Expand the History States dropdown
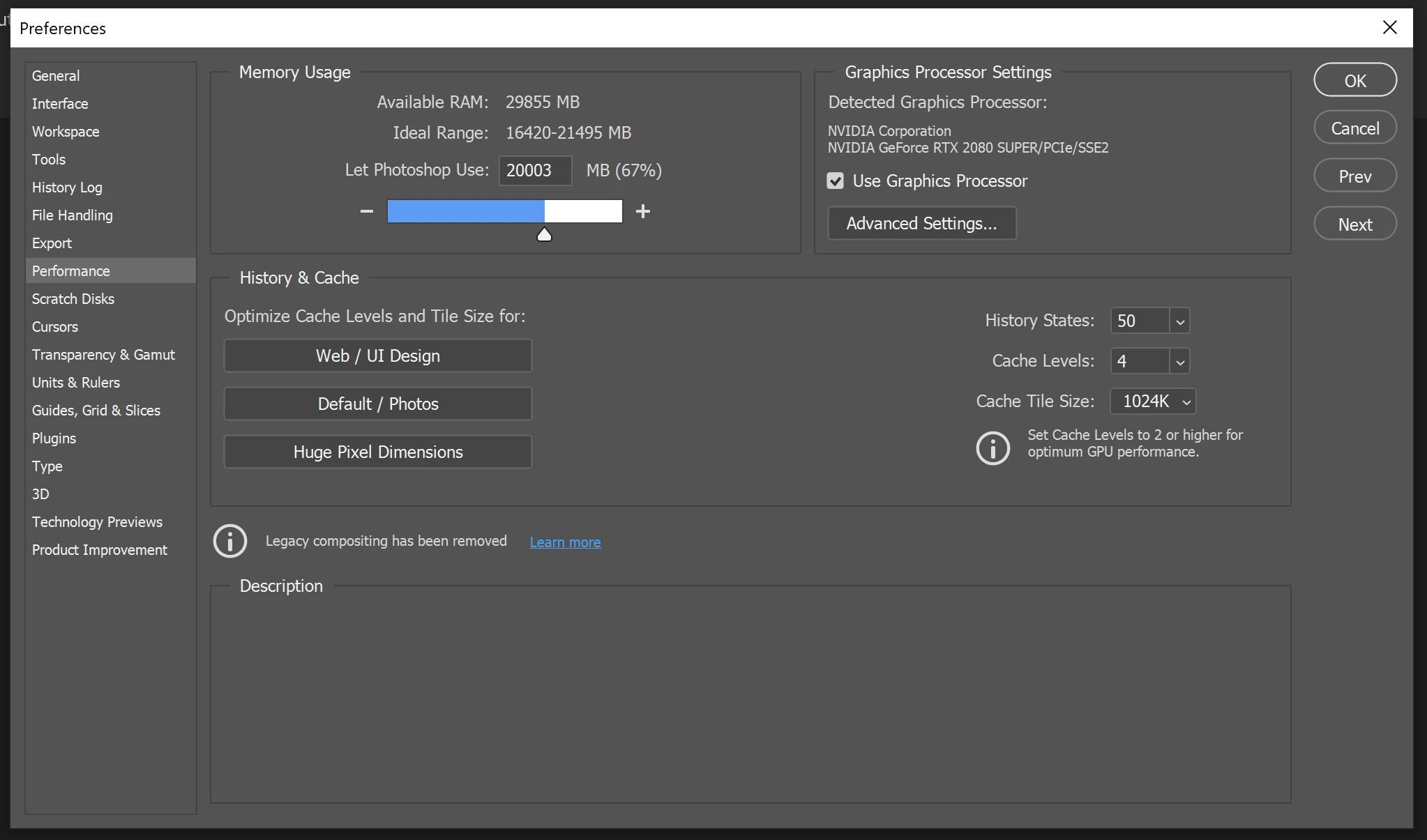1427x840 pixels. point(1179,321)
